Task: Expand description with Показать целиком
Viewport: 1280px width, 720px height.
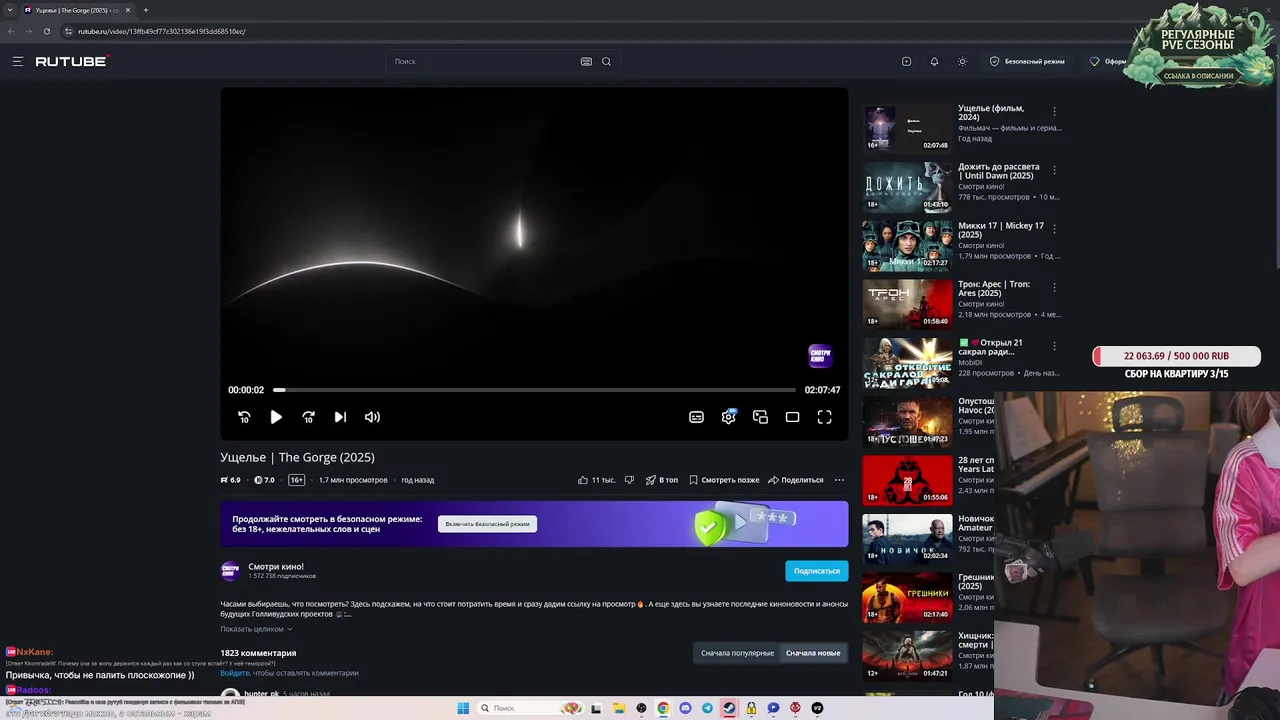Action: point(256,629)
